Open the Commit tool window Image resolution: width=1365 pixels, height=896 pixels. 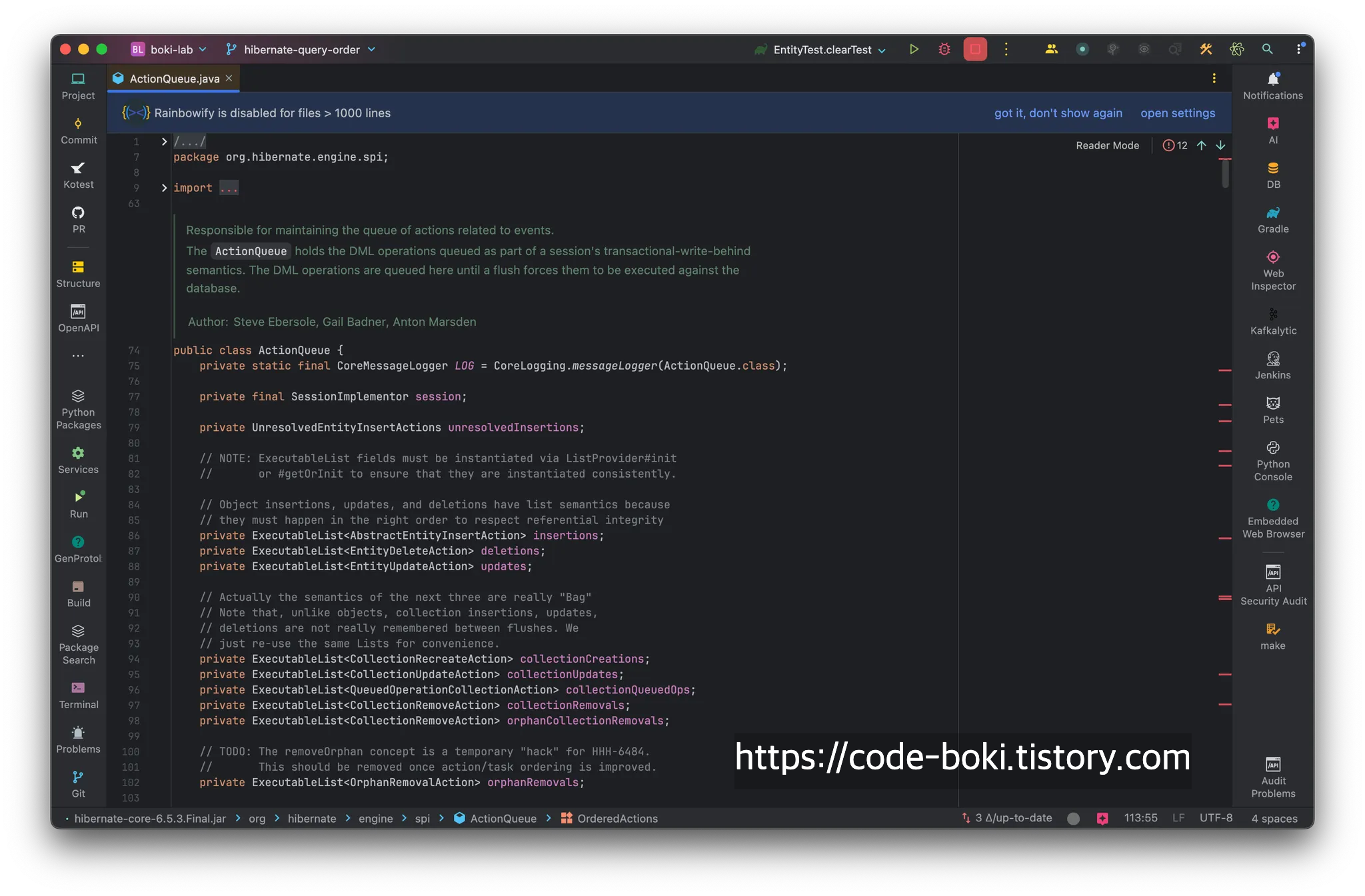pos(78,131)
